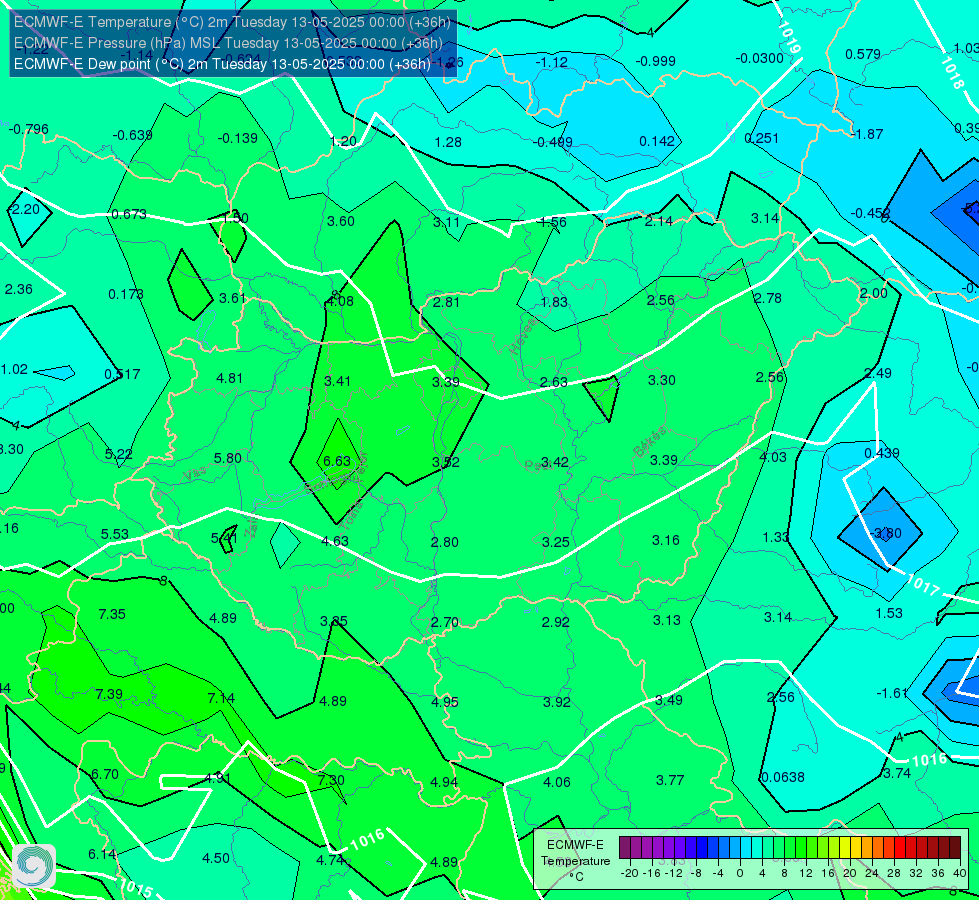The height and width of the screenshot is (900, 979).
Task: Click the 1017 isobar label
Action: [x=922, y=585]
